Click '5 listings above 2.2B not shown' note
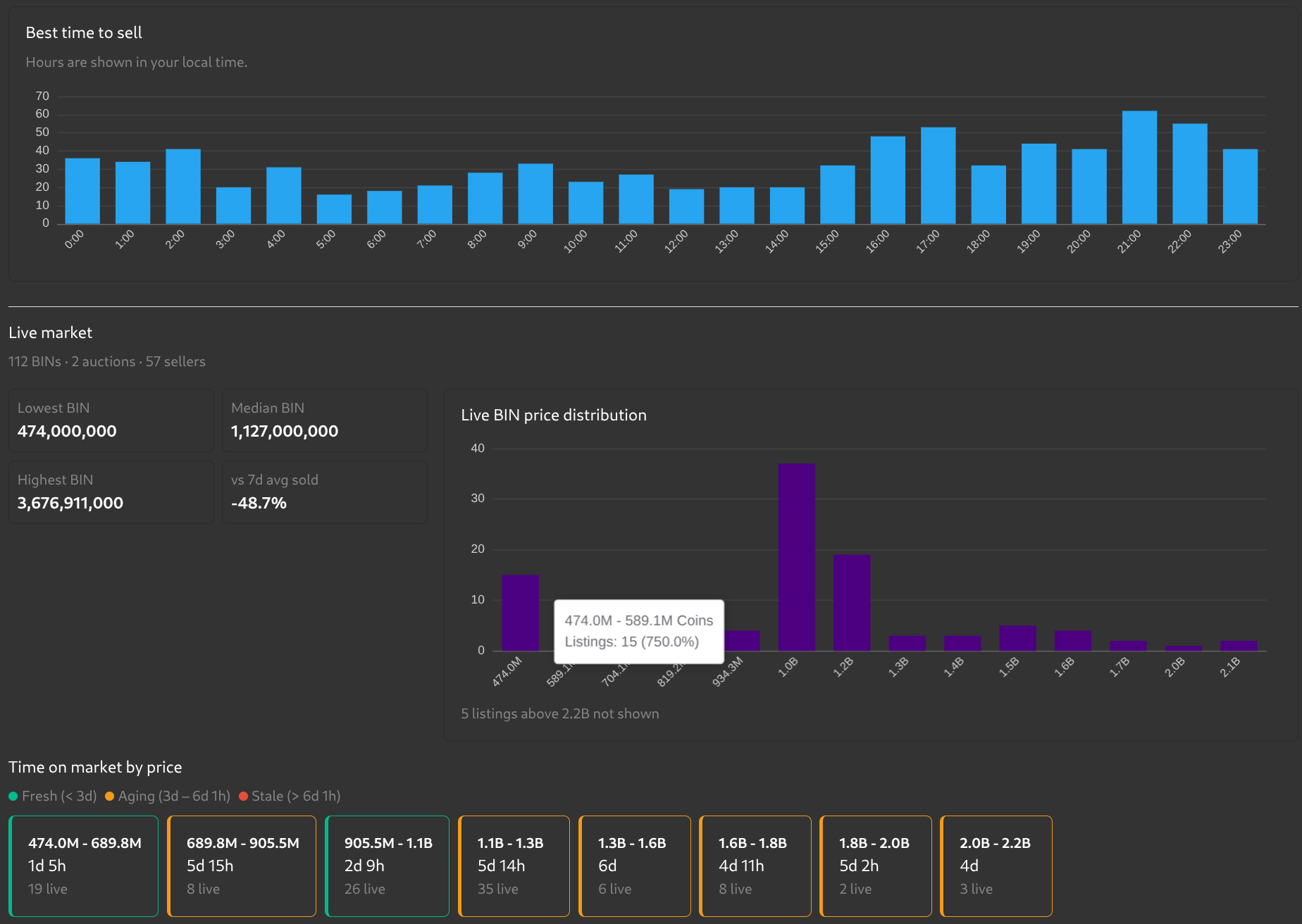 pyautogui.click(x=560, y=713)
